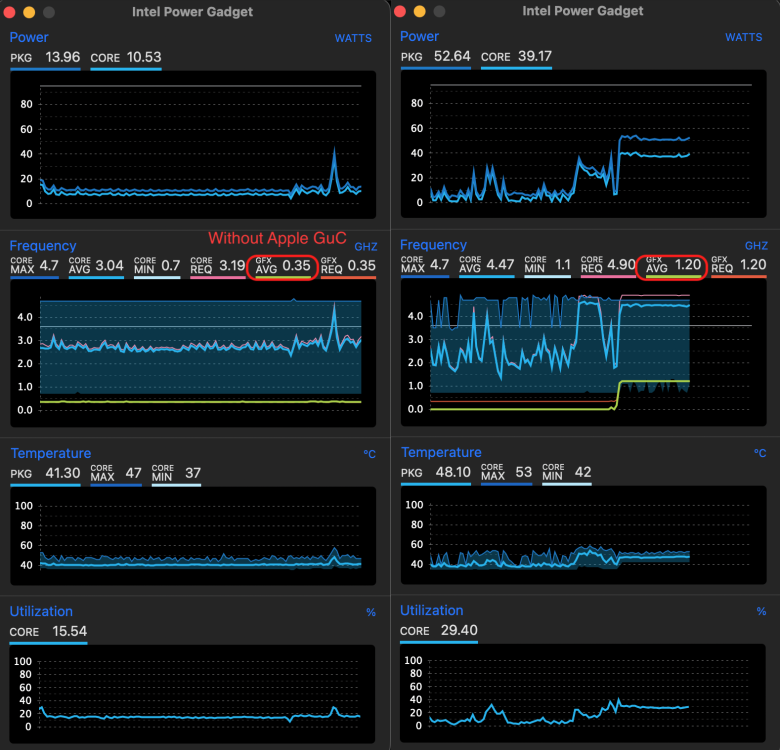Click the °C unit label in the right window

760,453
